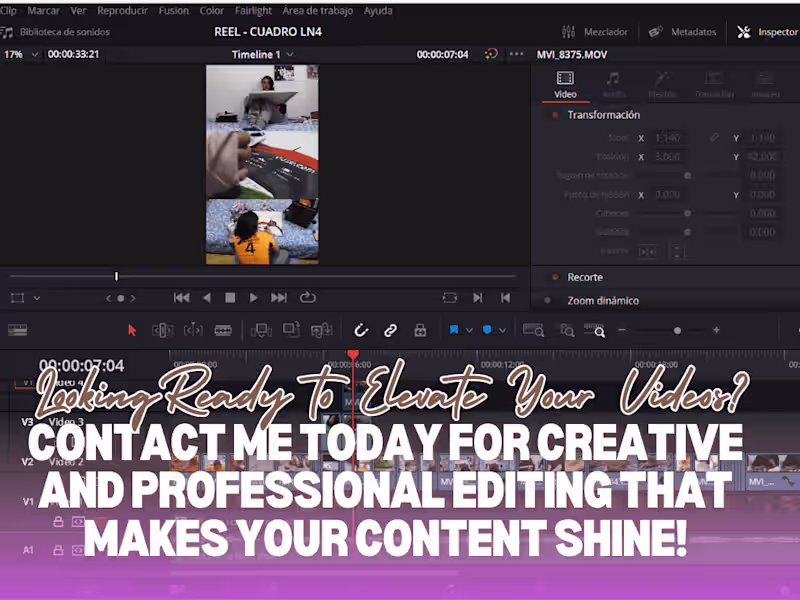Click the red playhead marker on the timeline

pos(353,355)
